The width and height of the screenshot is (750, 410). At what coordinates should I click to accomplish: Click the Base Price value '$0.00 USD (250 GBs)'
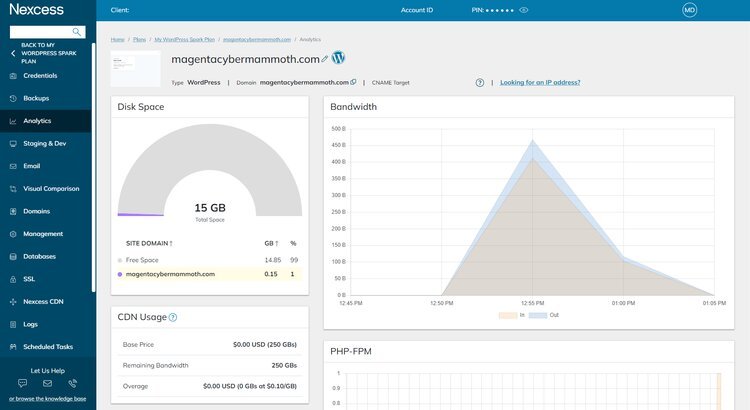pos(265,344)
